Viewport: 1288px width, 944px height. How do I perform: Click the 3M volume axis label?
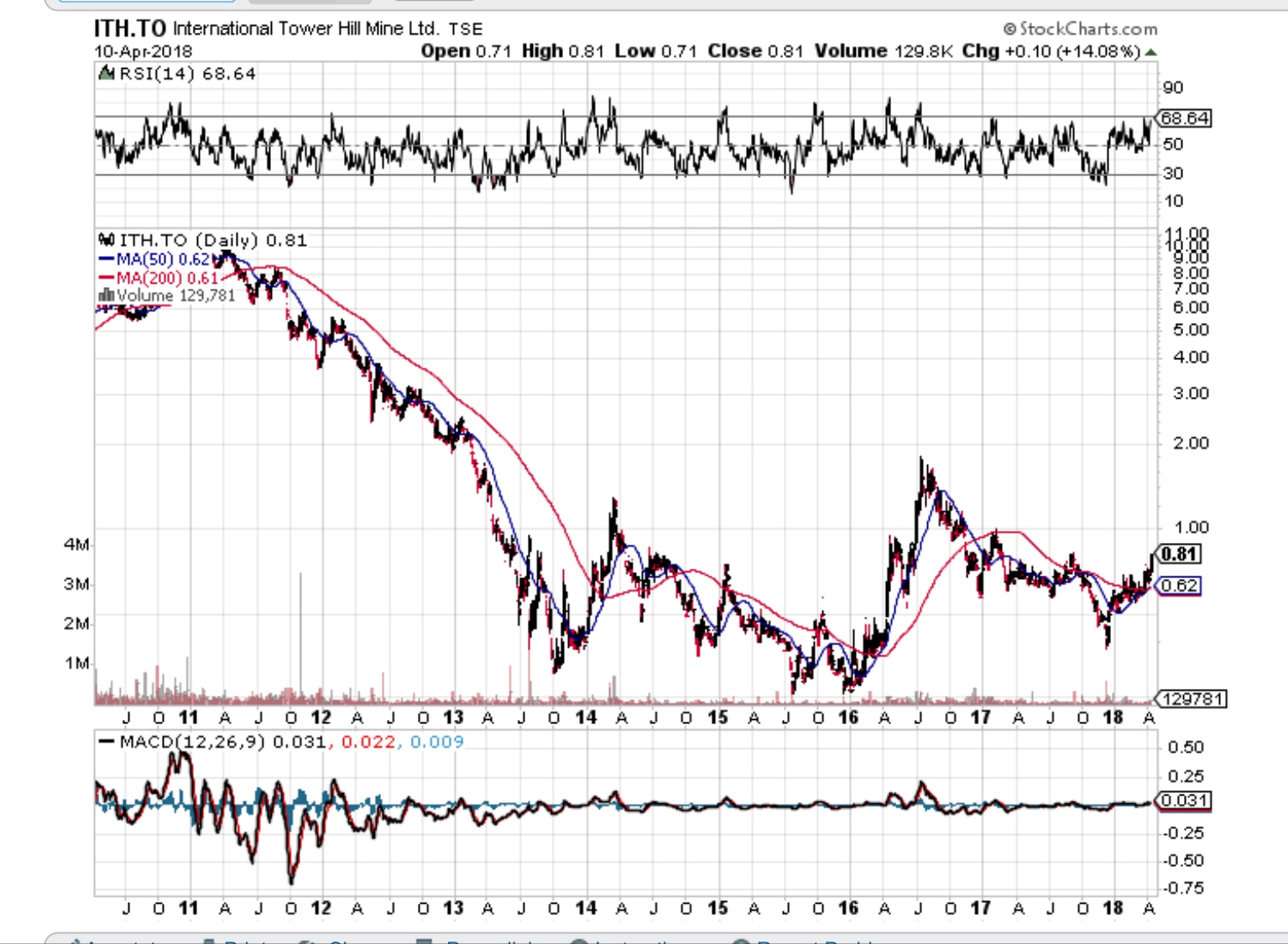[76, 584]
